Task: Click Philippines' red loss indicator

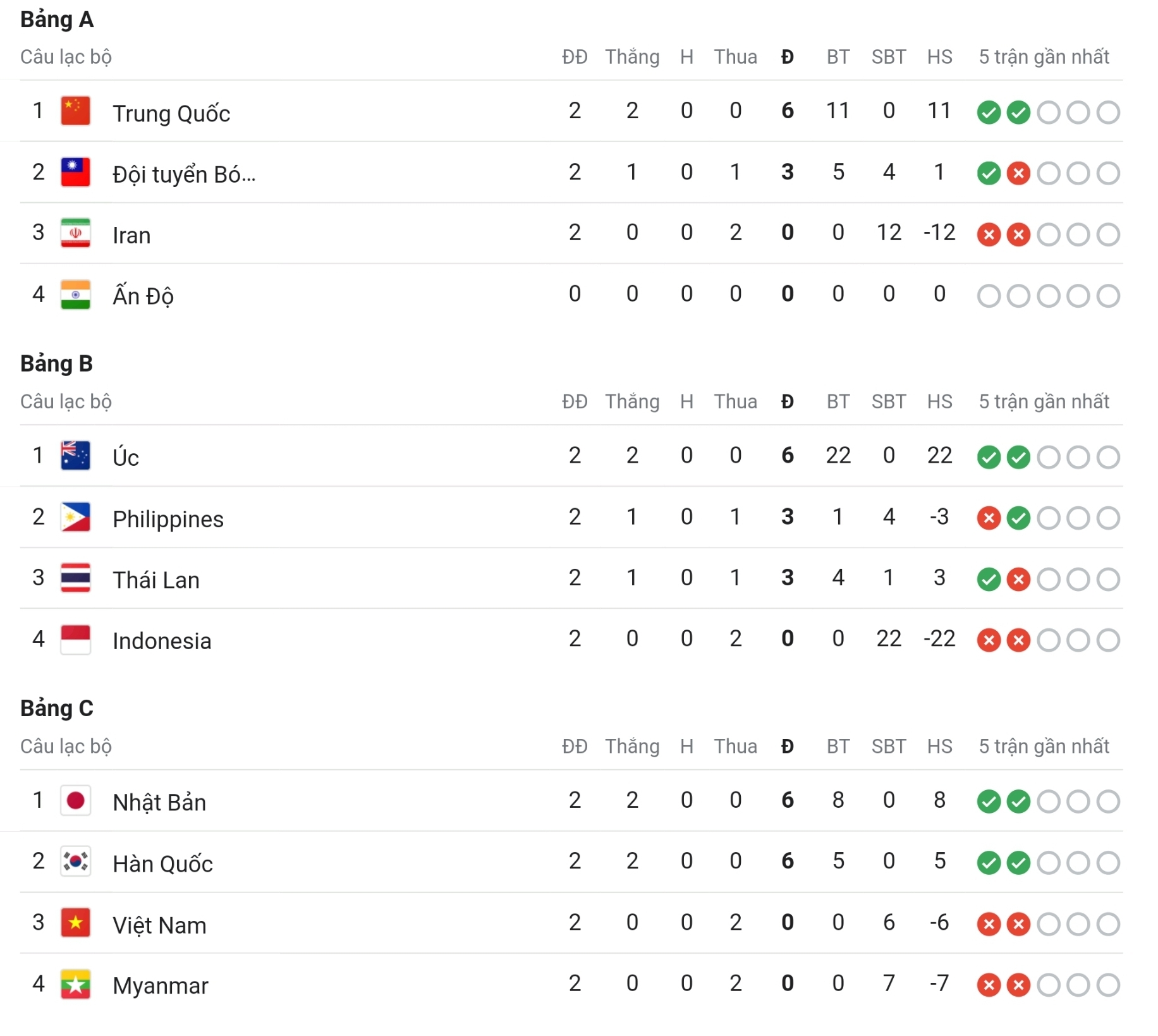Action: [x=989, y=518]
